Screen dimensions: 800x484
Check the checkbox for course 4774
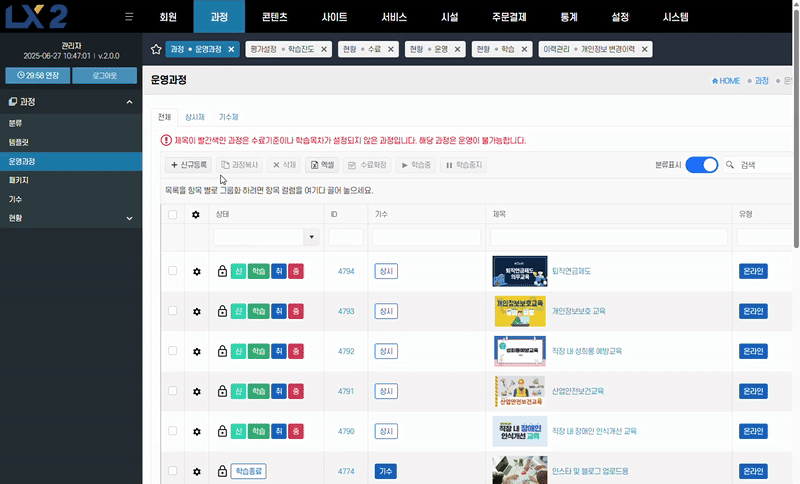coord(172,471)
